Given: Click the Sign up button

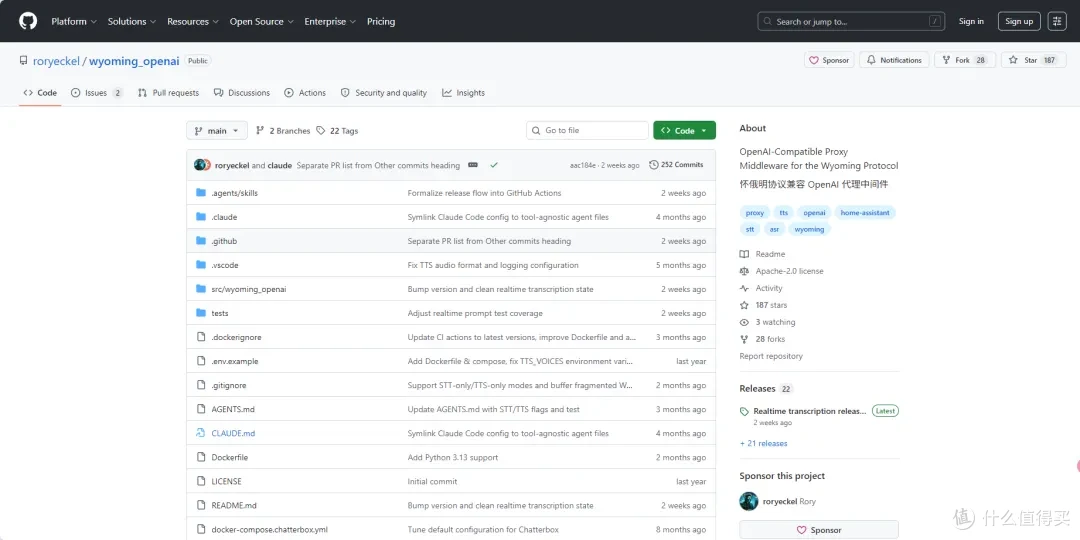Looking at the screenshot, I should tap(1019, 21).
